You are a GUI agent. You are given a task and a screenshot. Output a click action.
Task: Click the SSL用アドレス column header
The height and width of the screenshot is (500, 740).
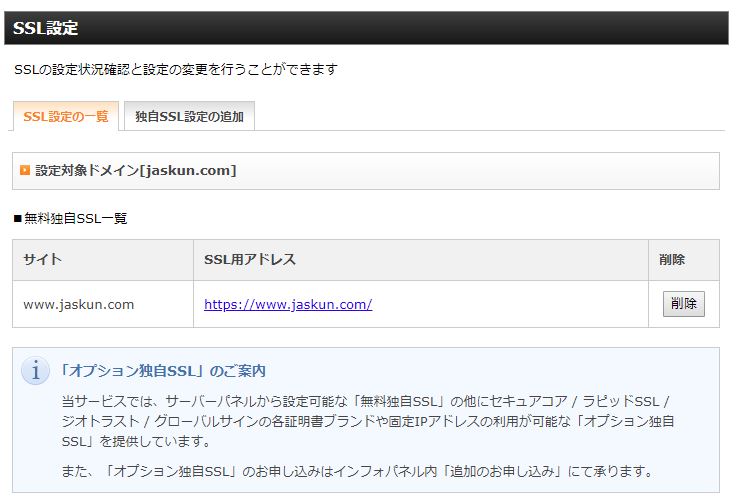[250, 260]
